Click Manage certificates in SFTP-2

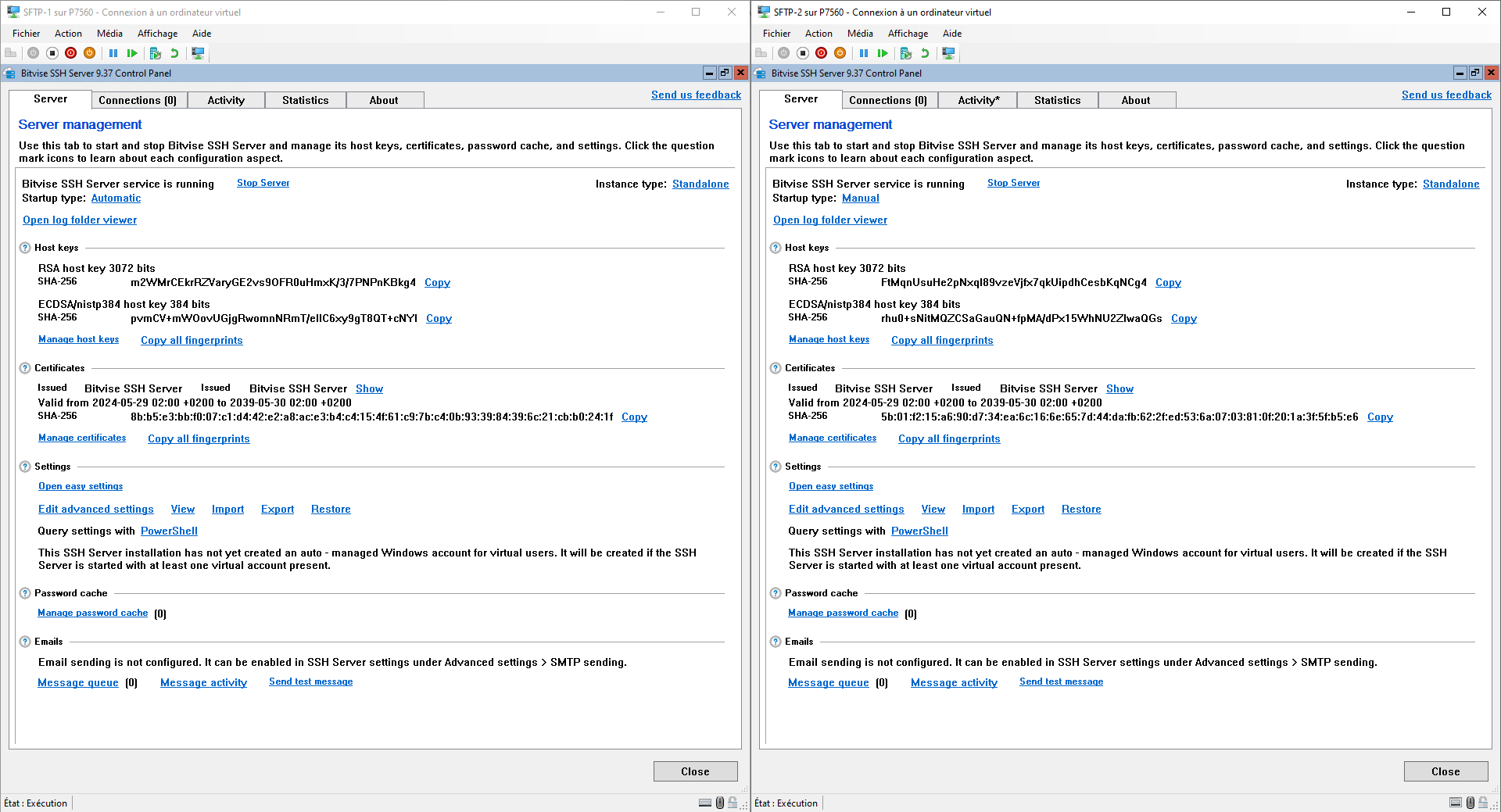tap(833, 438)
